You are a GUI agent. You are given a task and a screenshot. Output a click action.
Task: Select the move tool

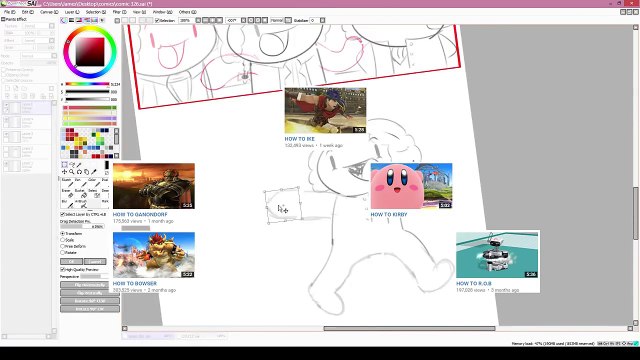[64, 172]
